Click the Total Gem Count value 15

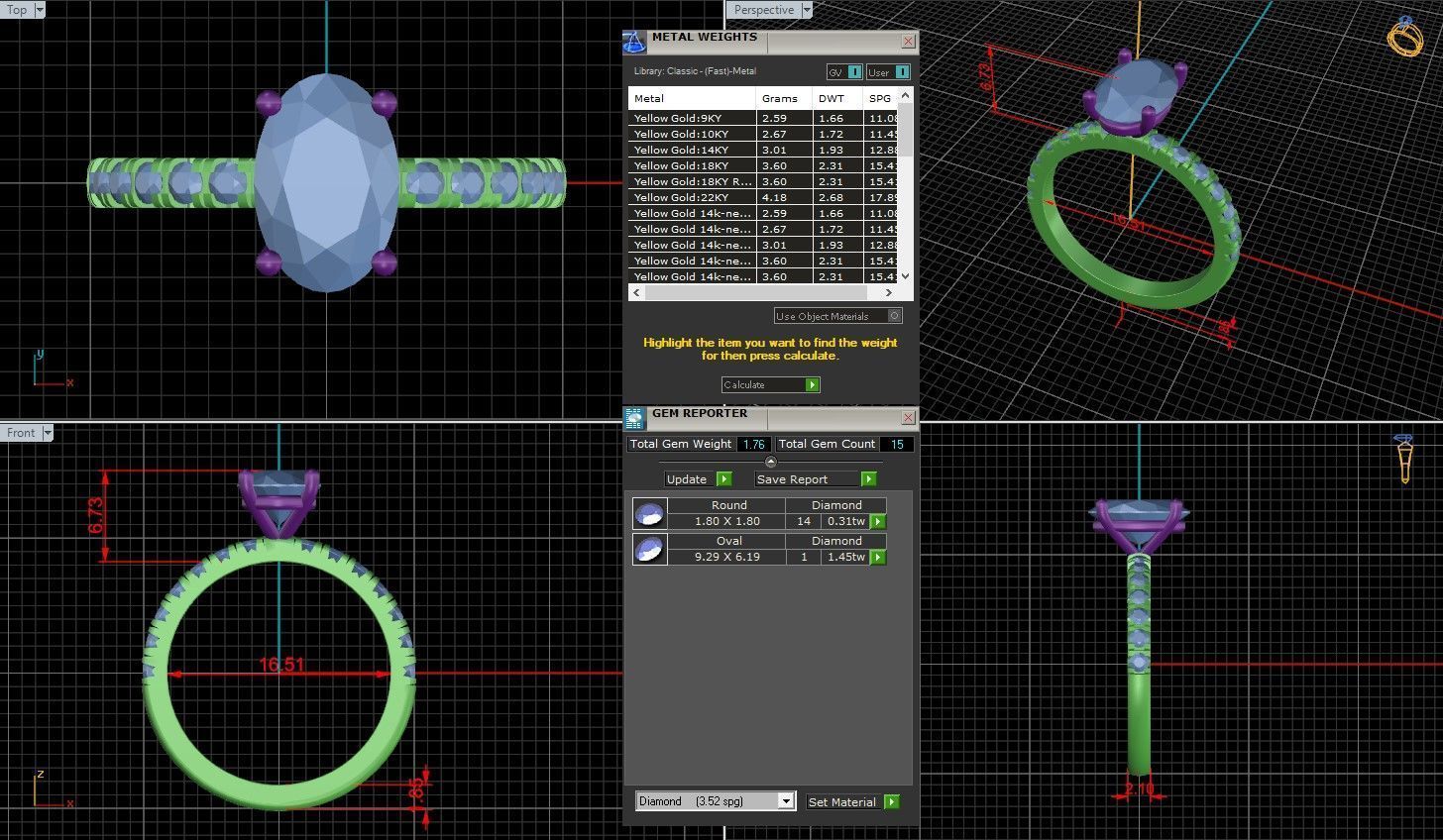(x=897, y=444)
